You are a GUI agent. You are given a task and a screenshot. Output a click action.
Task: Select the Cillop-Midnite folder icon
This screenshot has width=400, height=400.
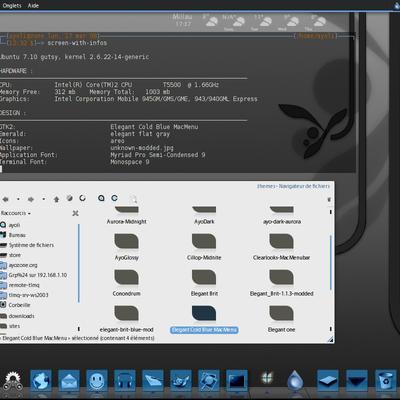[x=204, y=241]
